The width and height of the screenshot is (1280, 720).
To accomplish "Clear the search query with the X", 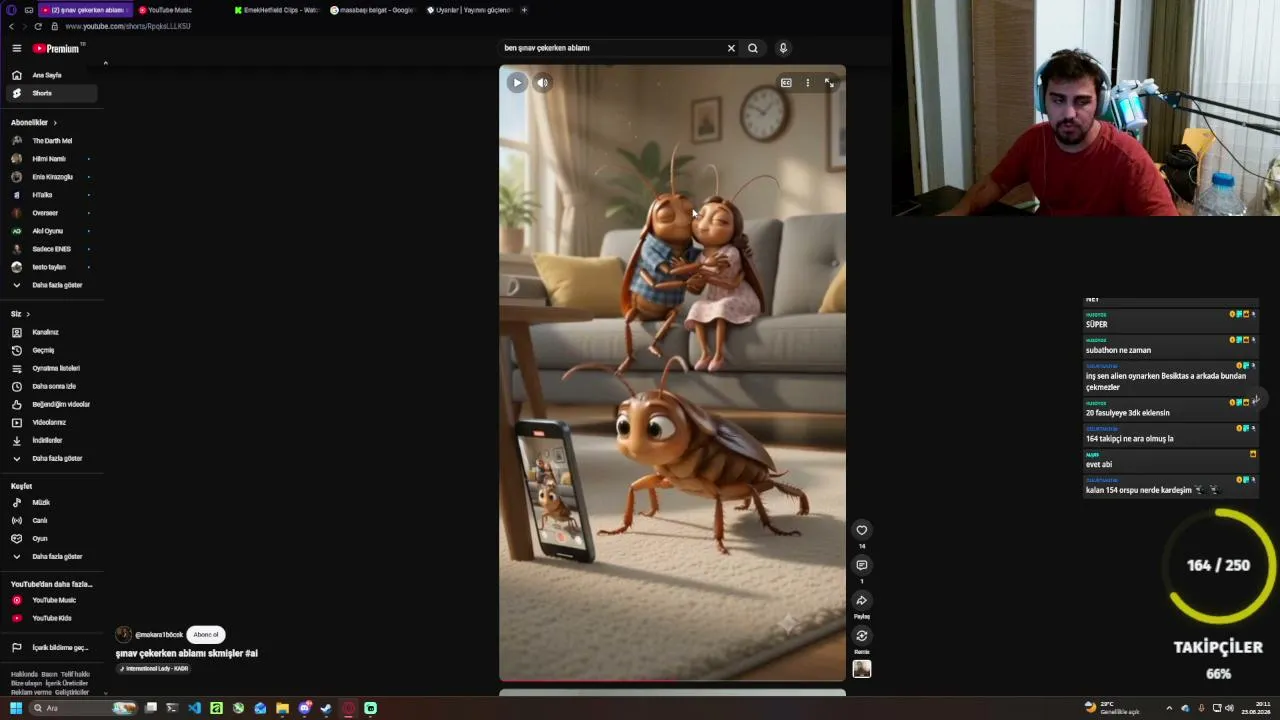I will (x=731, y=48).
